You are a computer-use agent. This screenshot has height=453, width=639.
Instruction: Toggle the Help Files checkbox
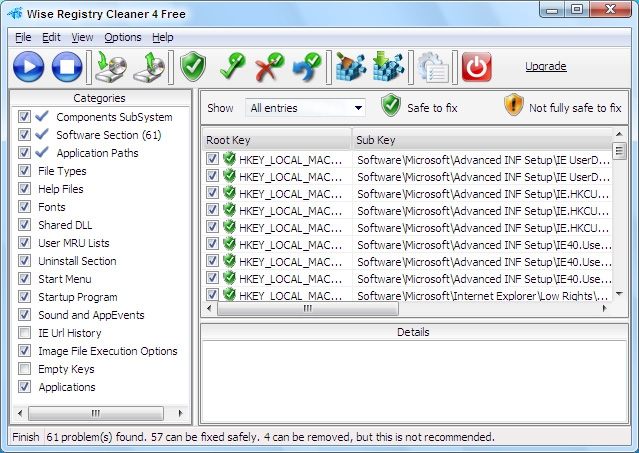click(x=24, y=189)
